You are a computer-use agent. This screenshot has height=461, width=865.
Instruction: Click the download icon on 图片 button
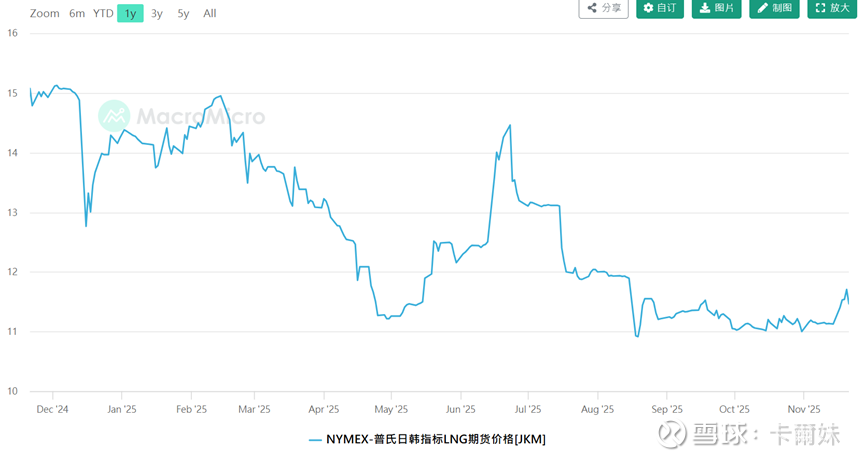tap(705, 8)
